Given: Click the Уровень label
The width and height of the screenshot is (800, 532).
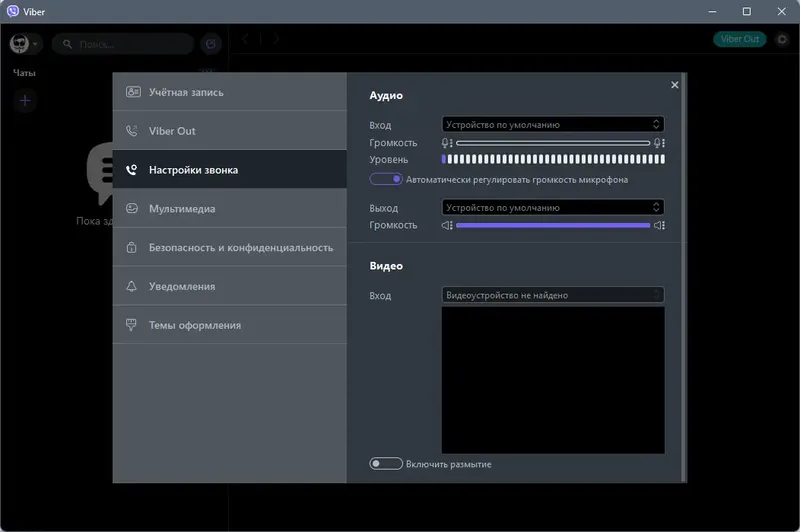Looking at the screenshot, I should click(389, 160).
